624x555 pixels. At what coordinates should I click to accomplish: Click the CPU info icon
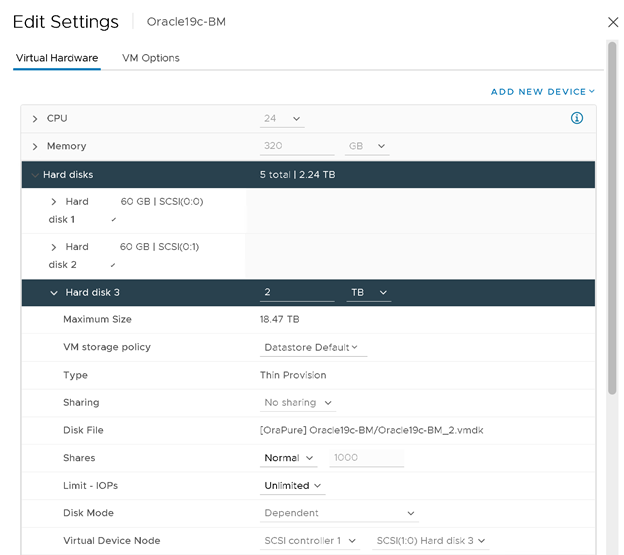(x=576, y=118)
